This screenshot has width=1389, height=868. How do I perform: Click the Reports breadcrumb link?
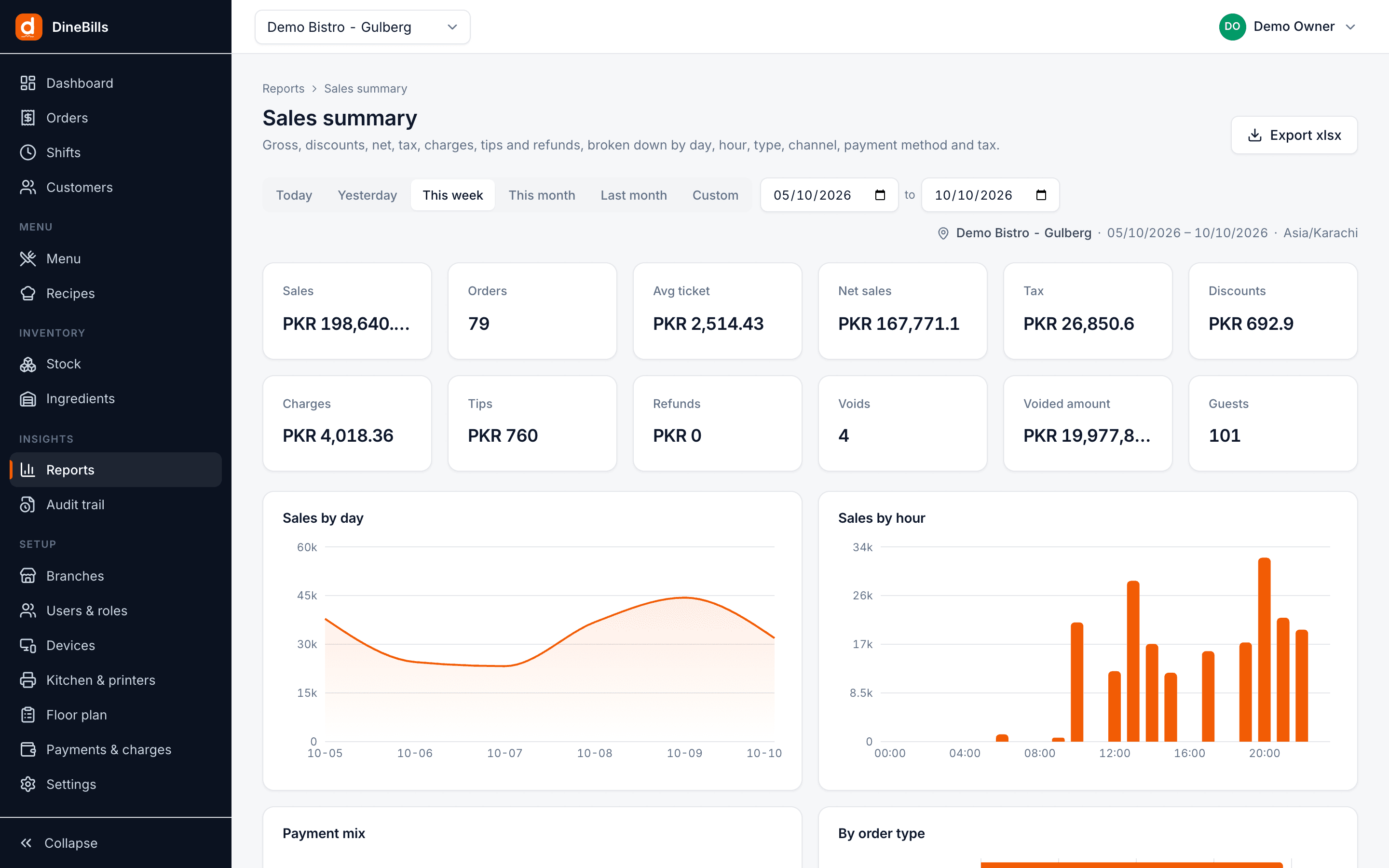click(x=283, y=88)
